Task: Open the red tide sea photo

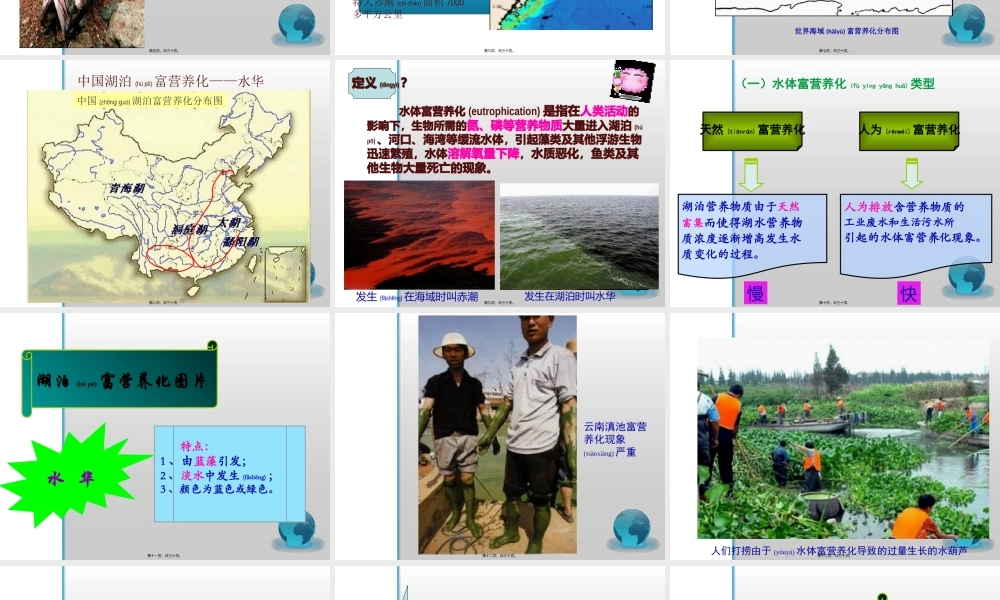Action: click(419, 235)
